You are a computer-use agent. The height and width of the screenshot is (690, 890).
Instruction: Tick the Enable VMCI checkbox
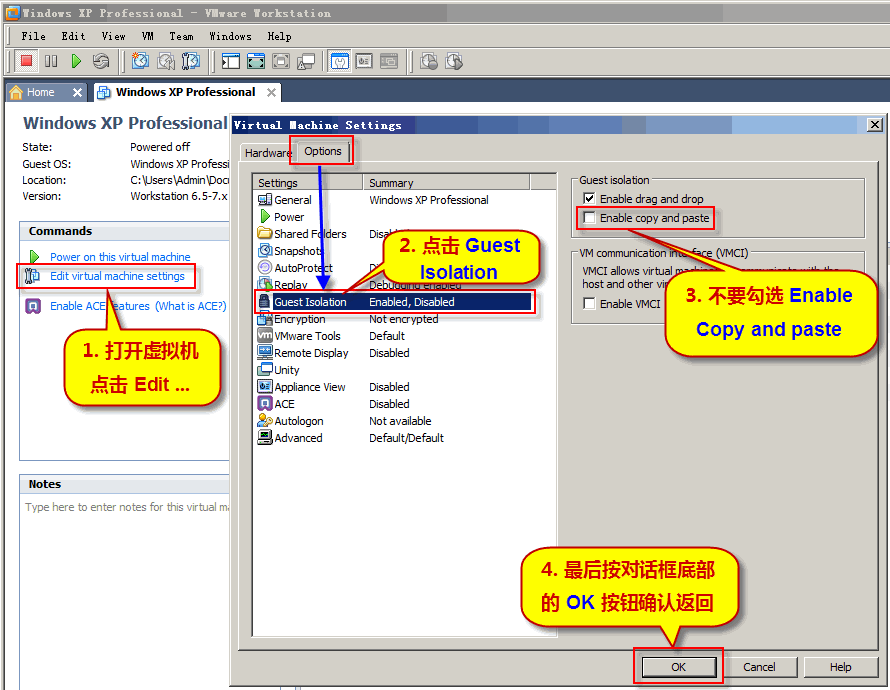pyautogui.click(x=589, y=304)
